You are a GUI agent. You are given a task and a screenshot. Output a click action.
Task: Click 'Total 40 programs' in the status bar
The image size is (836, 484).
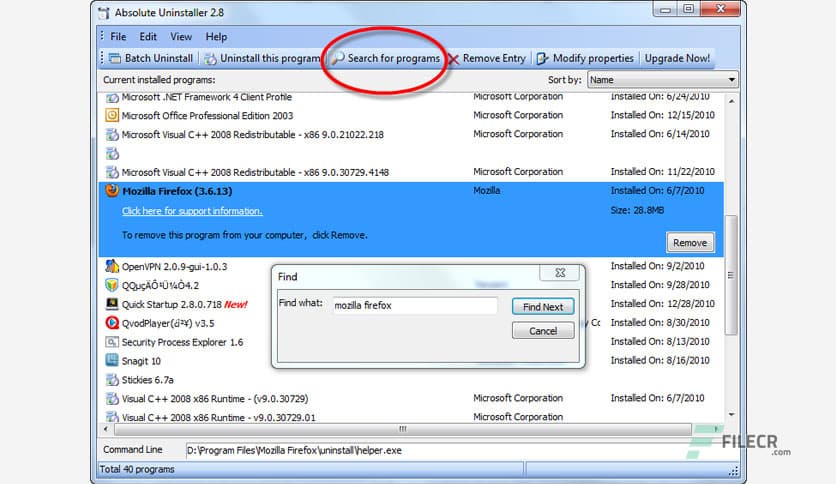[x=137, y=469]
